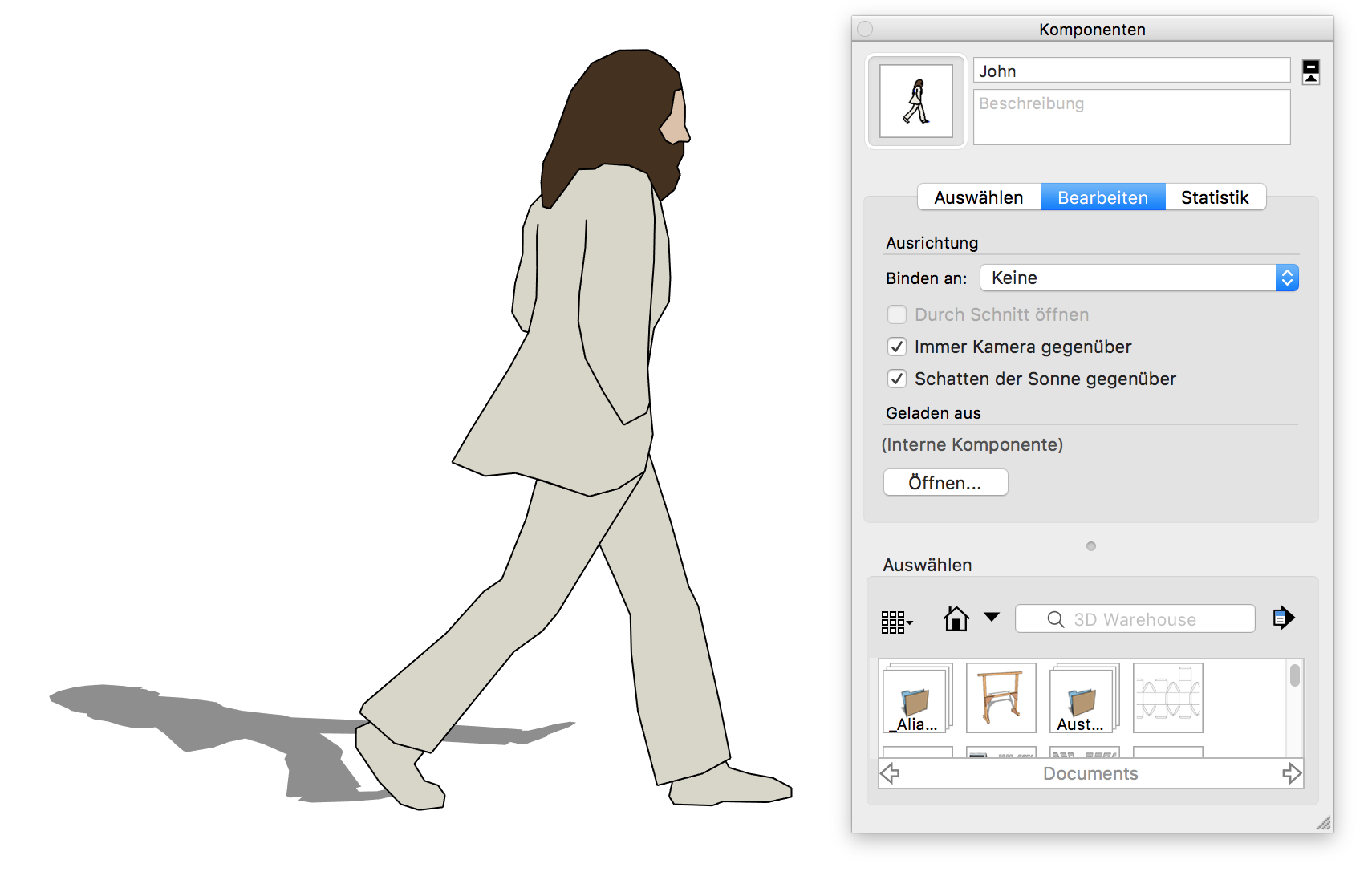Viewport: 1372px width, 884px height.
Task: Switch to the Auswählen tab
Action: pos(978,197)
